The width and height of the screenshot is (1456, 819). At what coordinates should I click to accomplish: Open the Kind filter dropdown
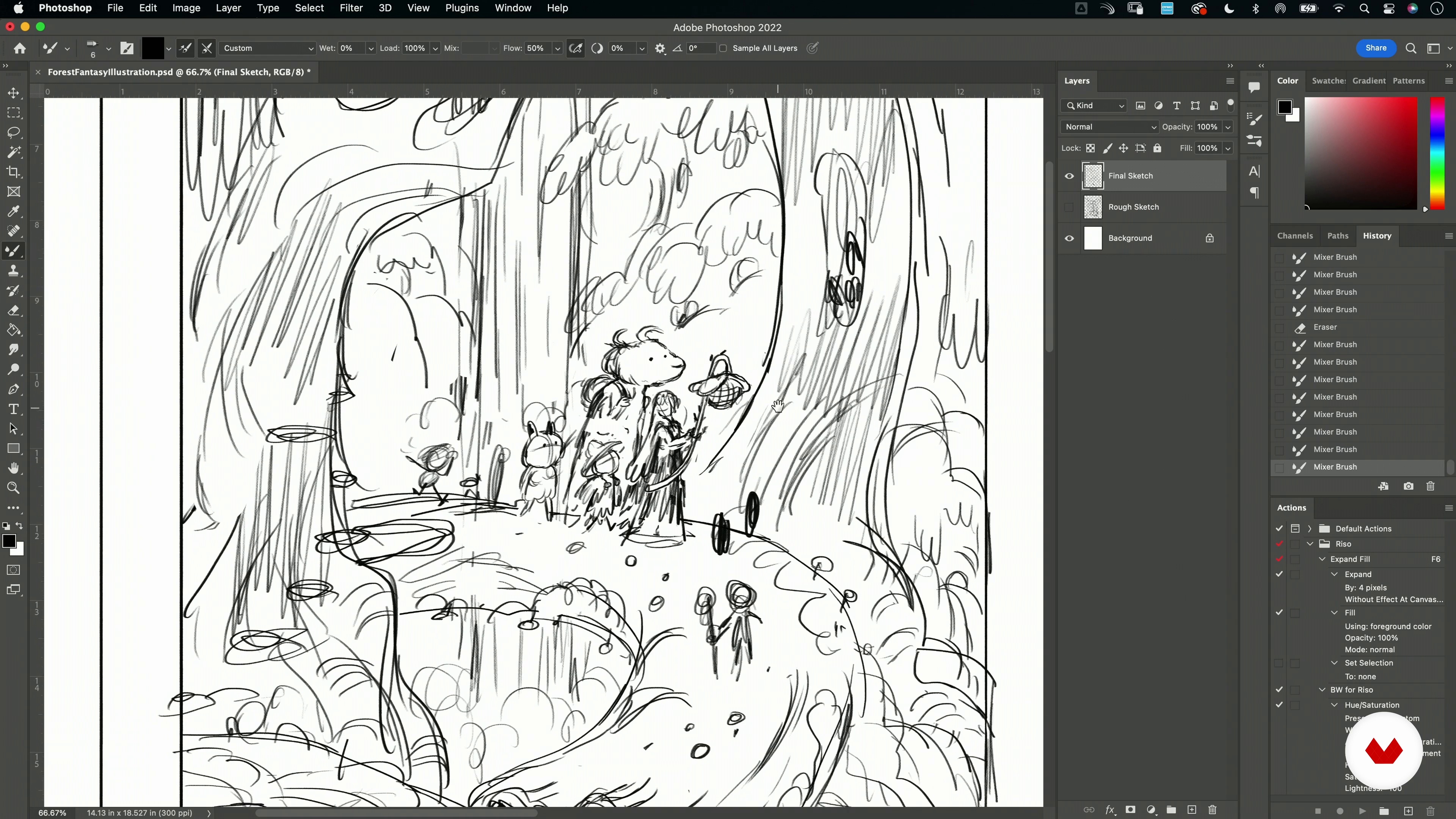[1094, 106]
